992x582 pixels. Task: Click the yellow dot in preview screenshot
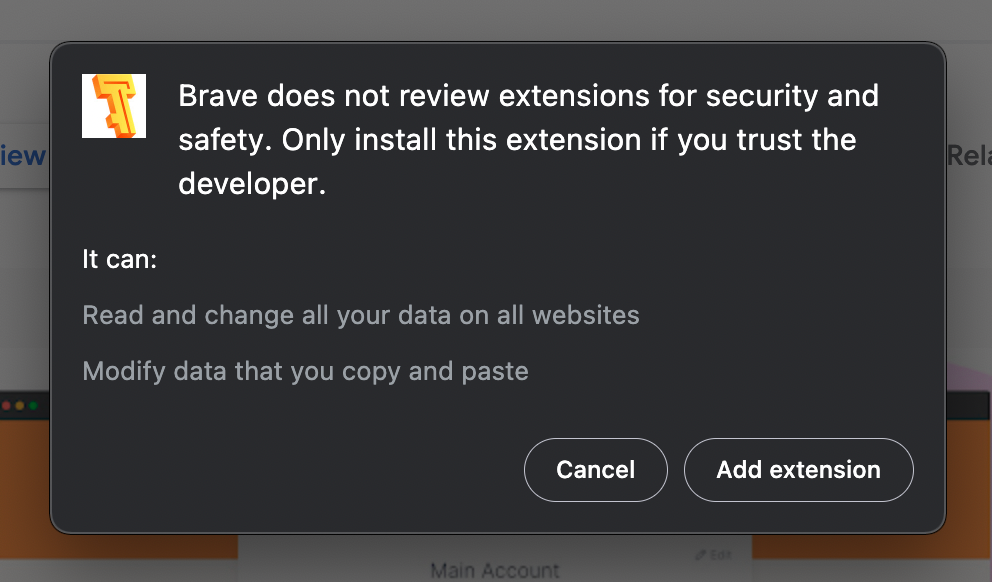[x=20, y=406]
